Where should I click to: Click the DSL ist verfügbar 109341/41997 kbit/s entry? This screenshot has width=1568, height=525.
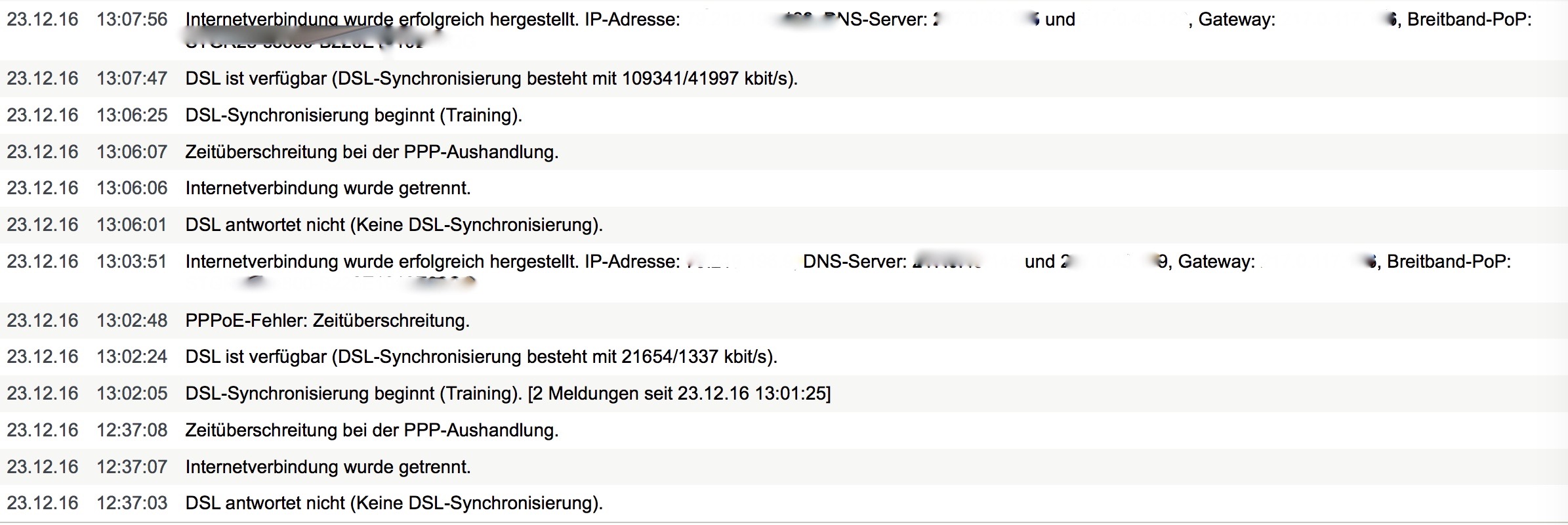[x=784, y=79]
